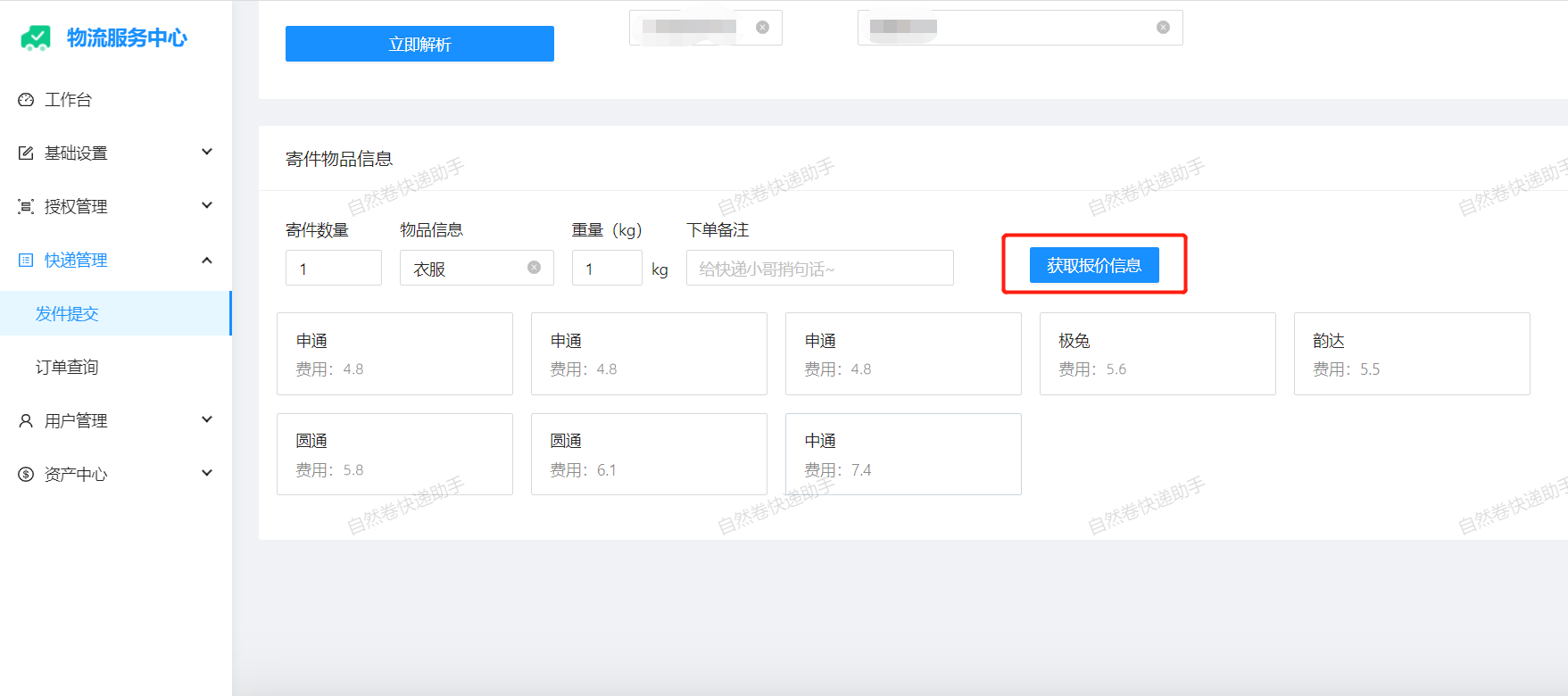Viewport: 1568px width, 696px height.
Task: Click the 获取报价信息 button
Action: click(1094, 265)
